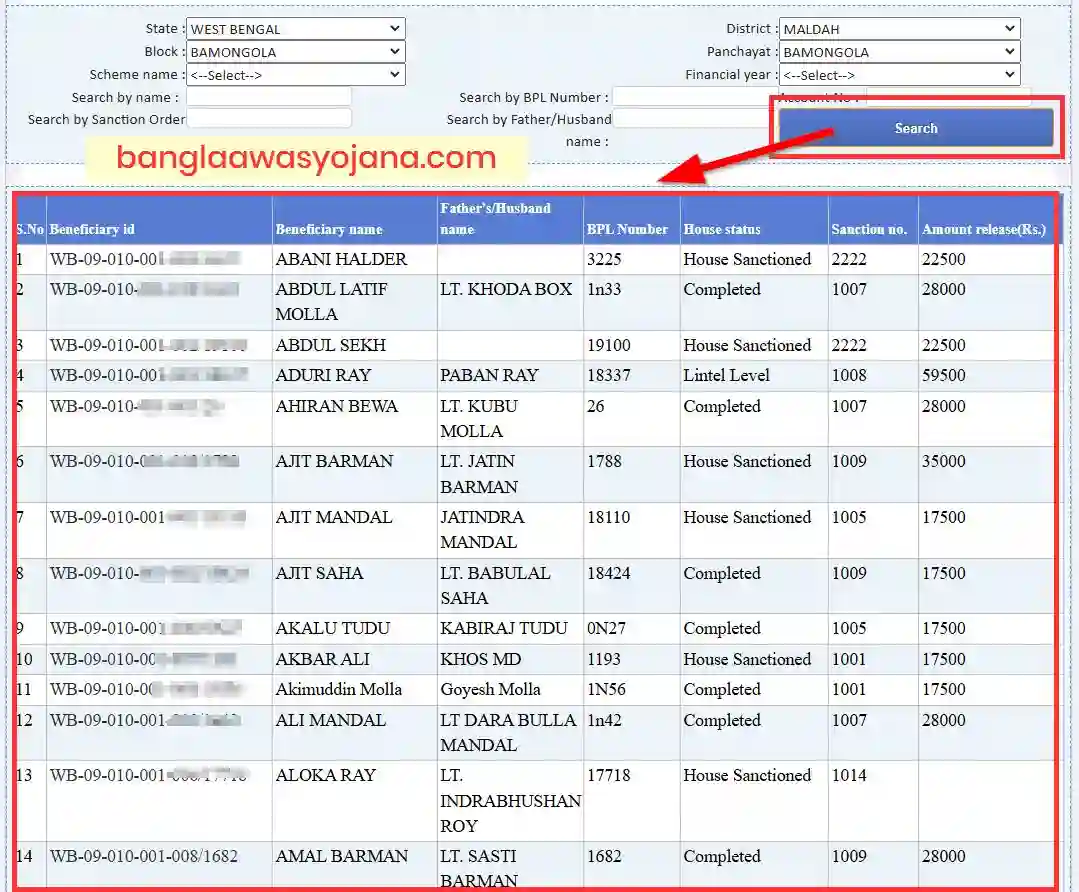
Task: Click House Sanctioned status for AKBAR ALI
Action: click(747, 659)
